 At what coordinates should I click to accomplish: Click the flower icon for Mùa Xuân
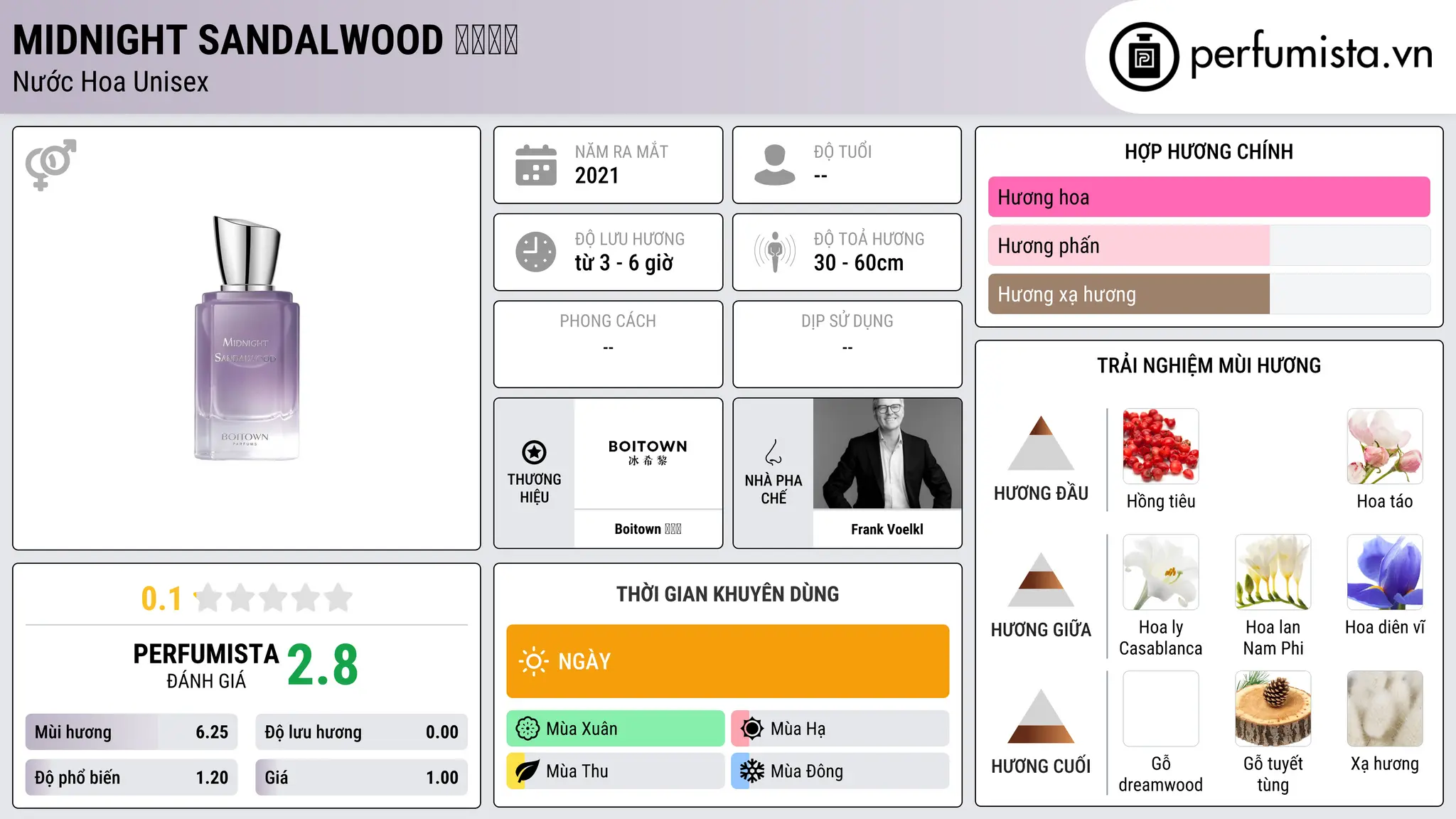coord(528,729)
